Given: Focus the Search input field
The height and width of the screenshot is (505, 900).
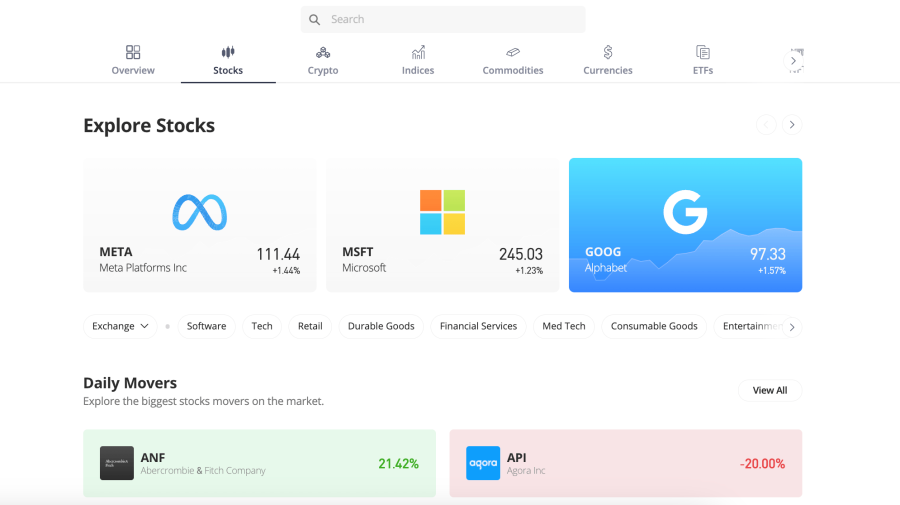Looking at the screenshot, I should point(443,20).
